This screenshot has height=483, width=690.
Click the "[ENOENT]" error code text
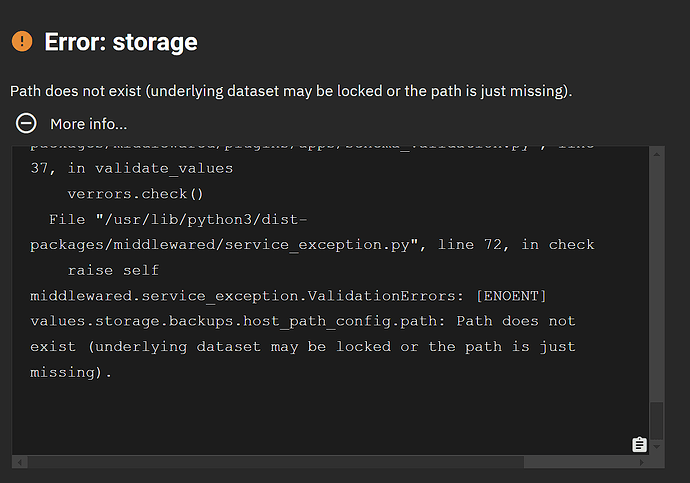[x=511, y=296]
